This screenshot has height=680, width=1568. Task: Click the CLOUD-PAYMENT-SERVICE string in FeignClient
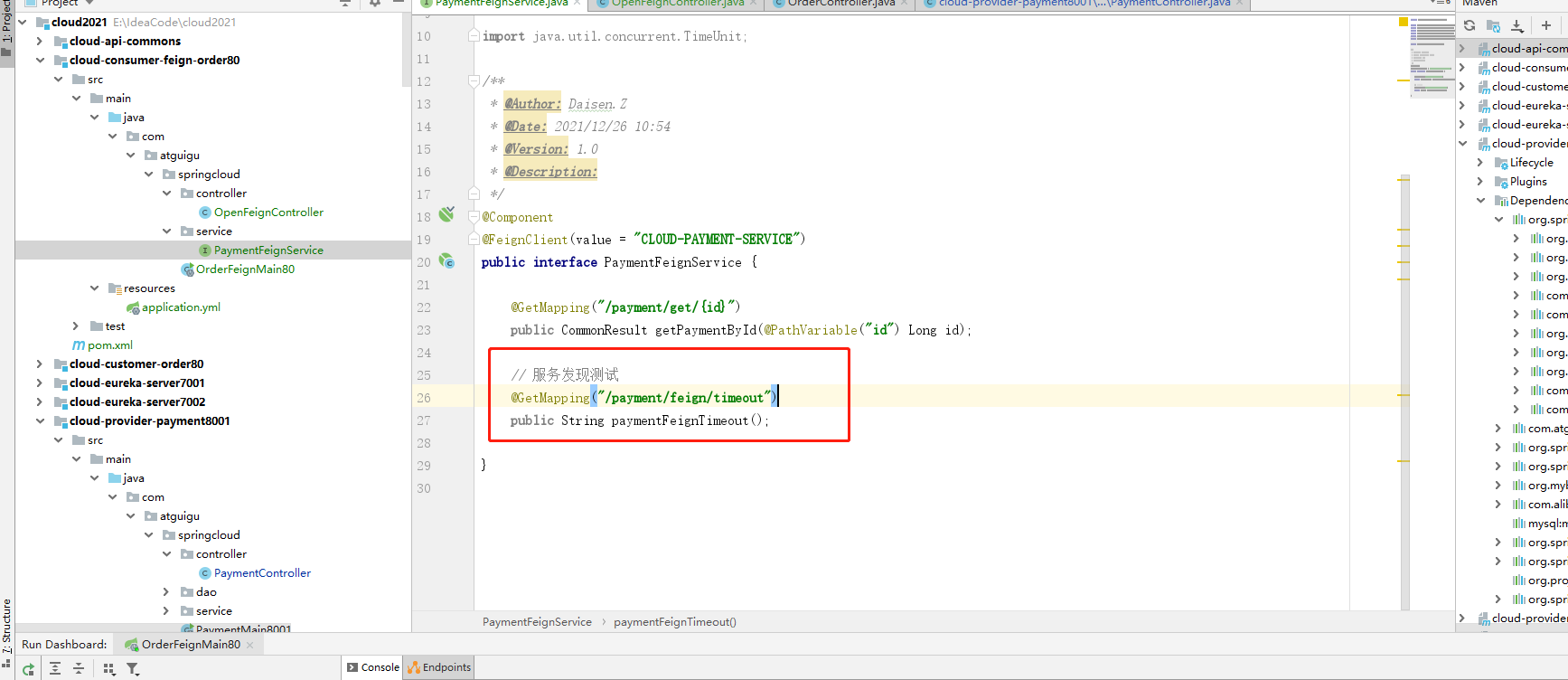click(x=717, y=240)
